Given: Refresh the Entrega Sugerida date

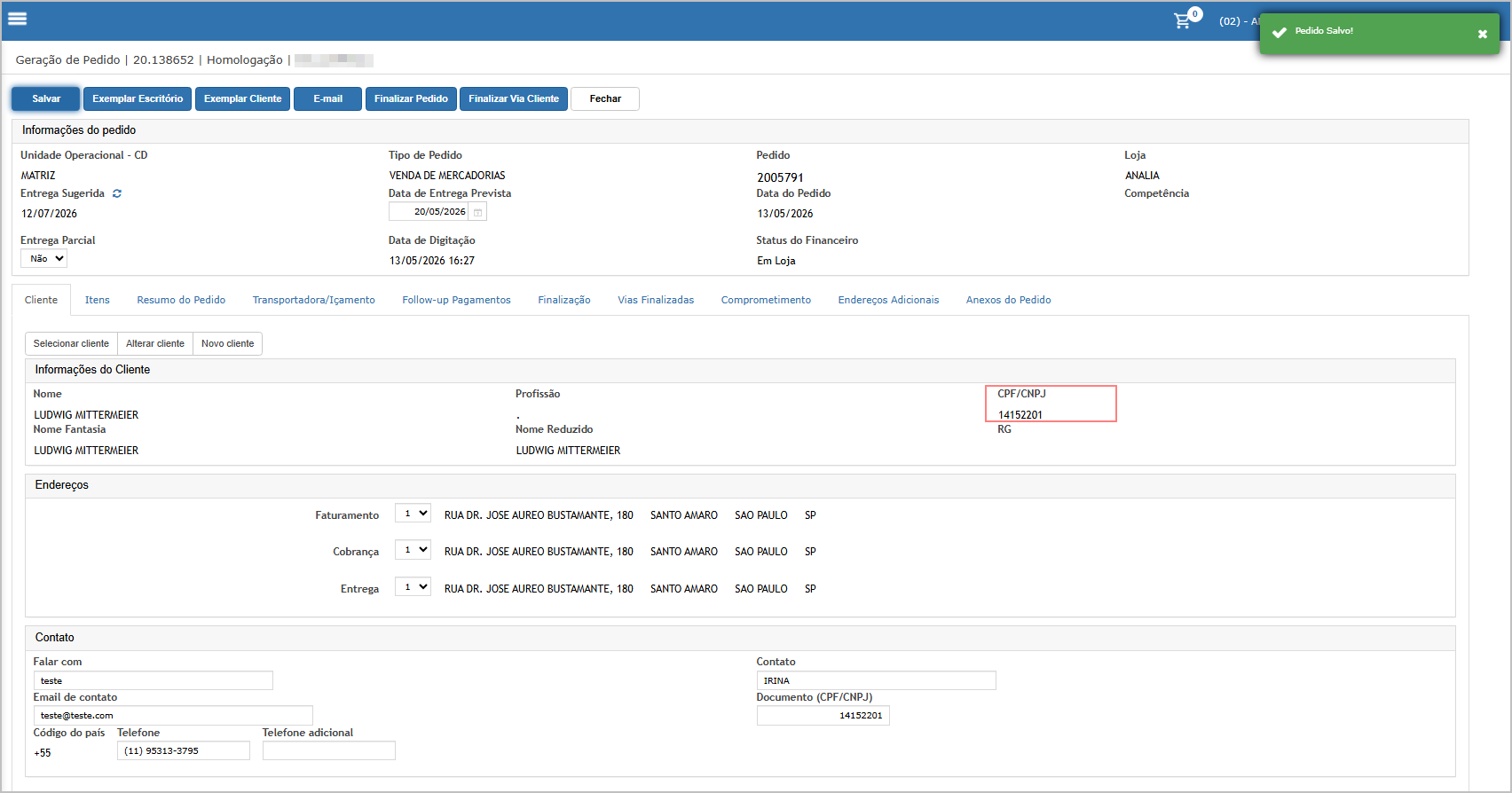Looking at the screenshot, I should tap(116, 193).
